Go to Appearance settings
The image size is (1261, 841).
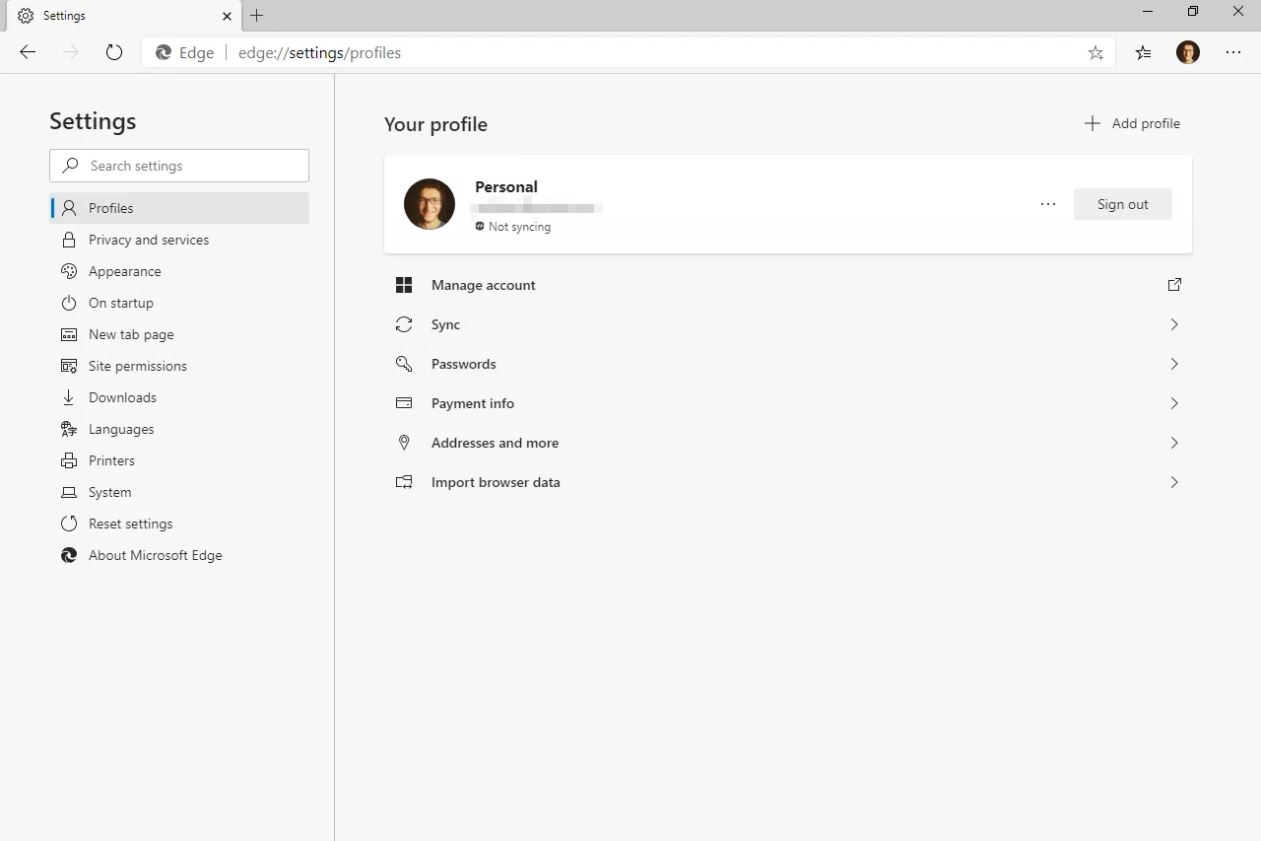[124, 271]
